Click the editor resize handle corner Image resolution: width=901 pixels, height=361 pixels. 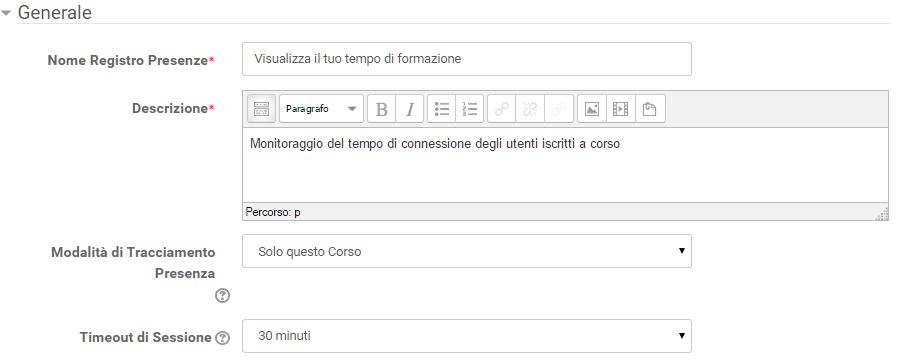pyautogui.click(x=883, y=215)
